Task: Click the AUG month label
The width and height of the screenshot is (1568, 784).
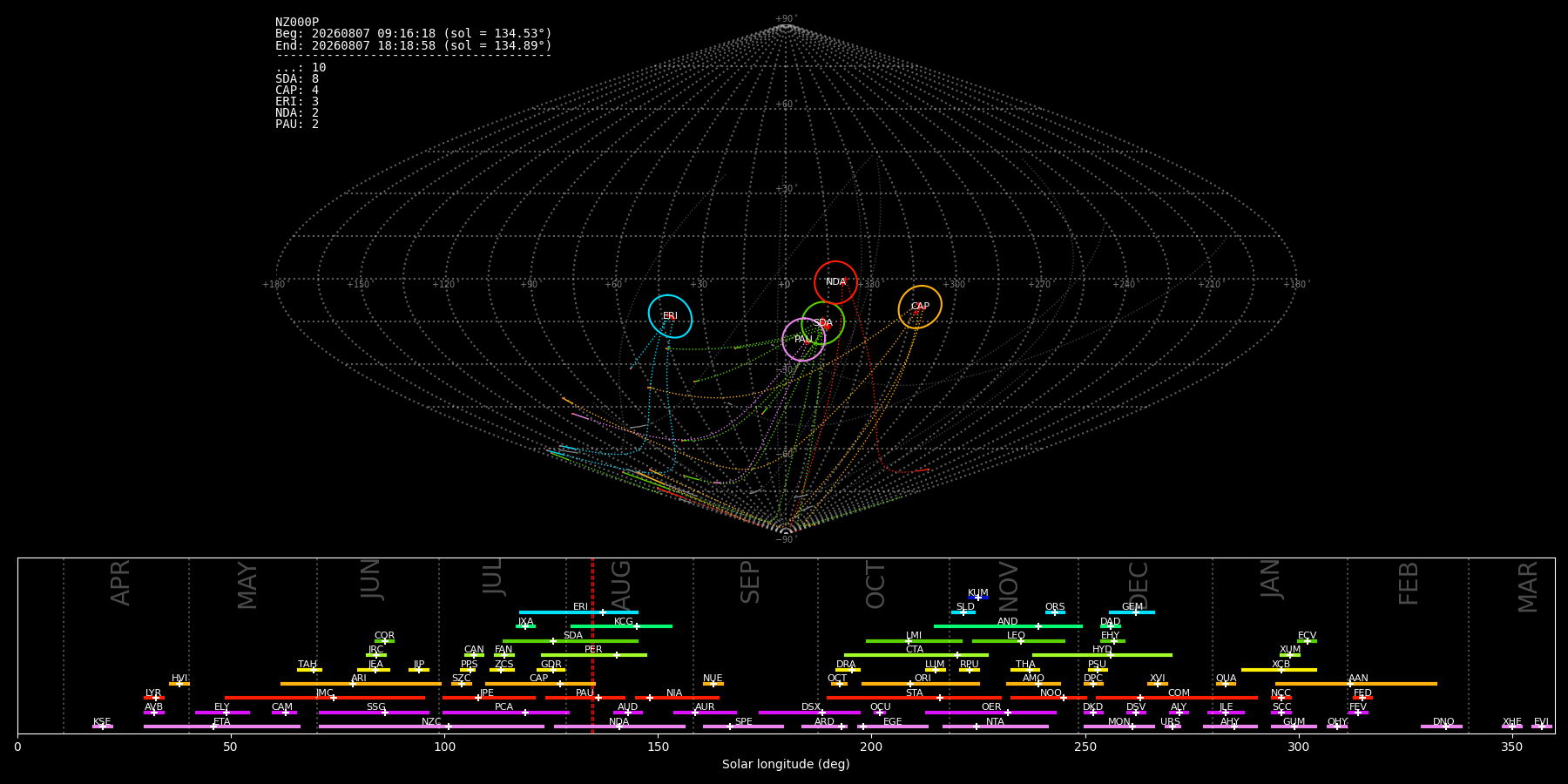Action: [x=621, y=583]
